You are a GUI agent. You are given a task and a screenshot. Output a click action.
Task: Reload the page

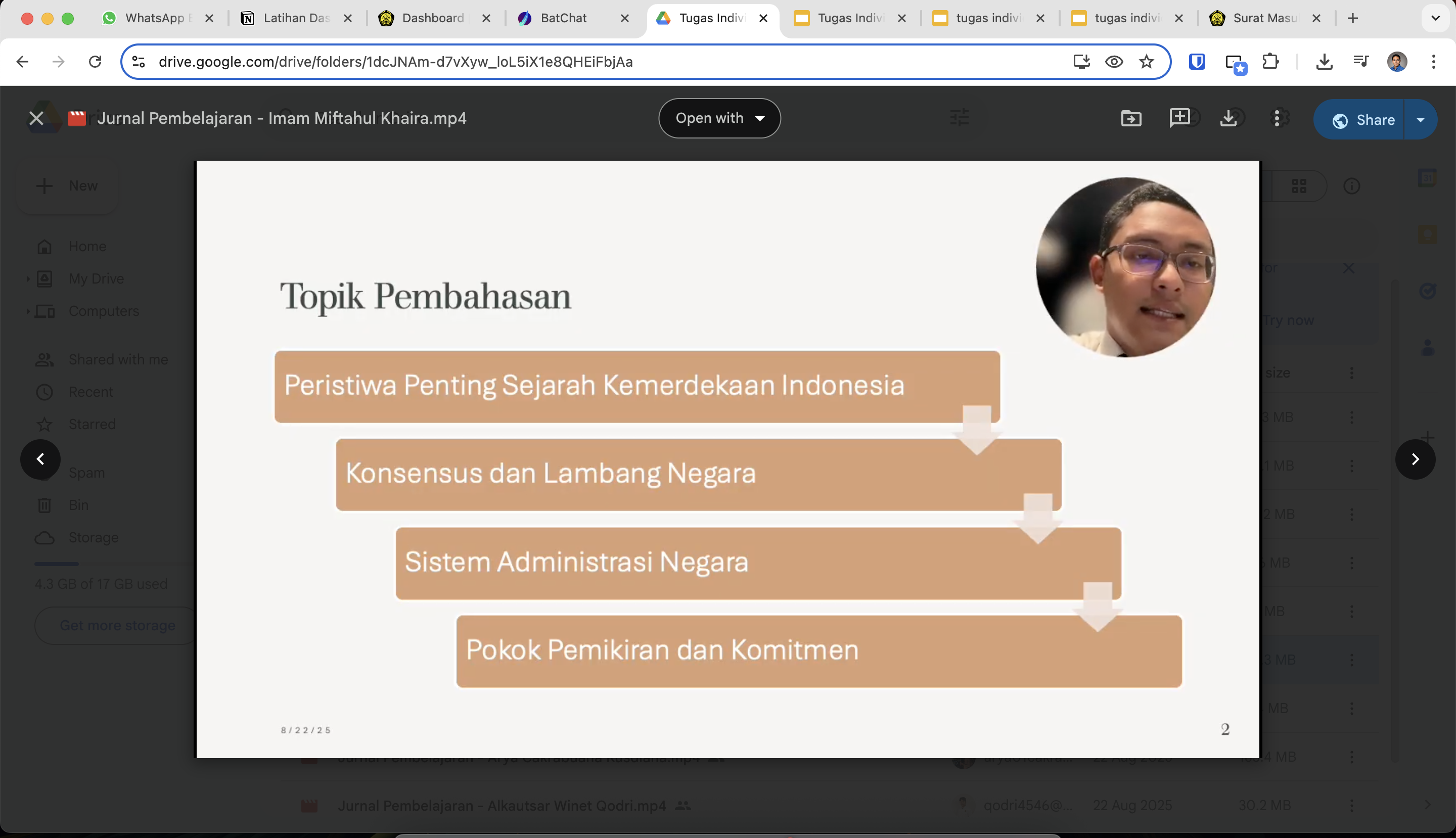click(x=95, y=62)
